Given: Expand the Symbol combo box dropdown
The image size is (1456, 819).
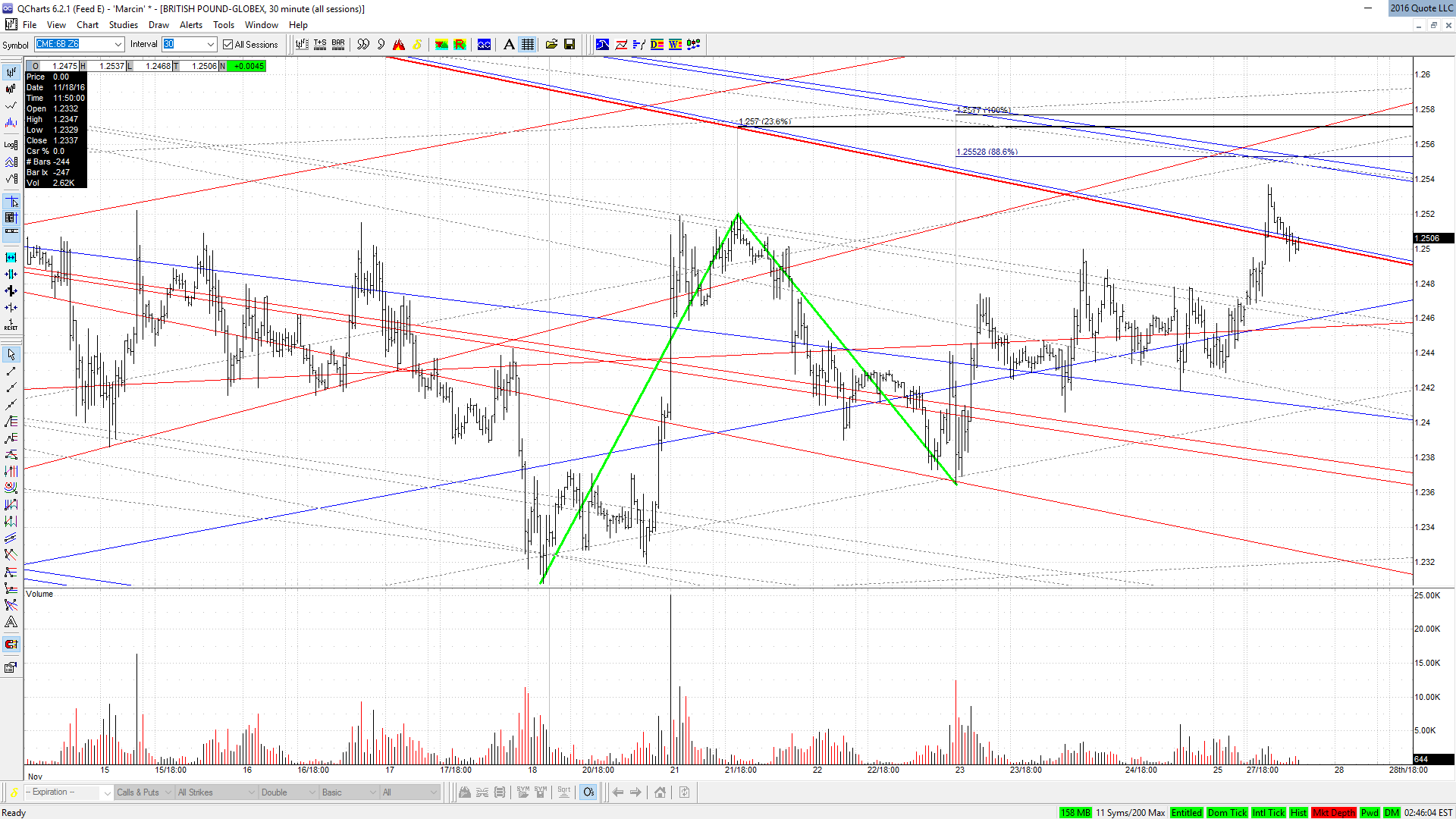Looking at the screenshot, I should [x=118, y=45].
